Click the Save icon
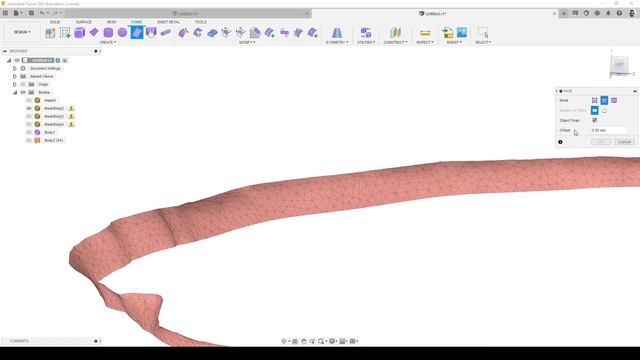The height and width of the screenshot is (360, 640). [x=31, y=13]
